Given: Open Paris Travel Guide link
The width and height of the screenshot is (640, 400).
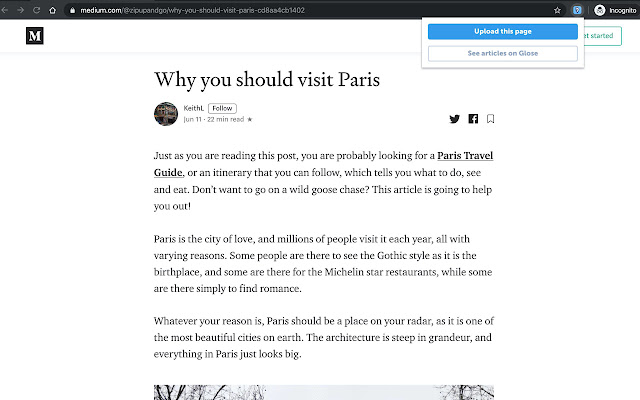Looking at the screenshot, I should click(x=323, y=164).
